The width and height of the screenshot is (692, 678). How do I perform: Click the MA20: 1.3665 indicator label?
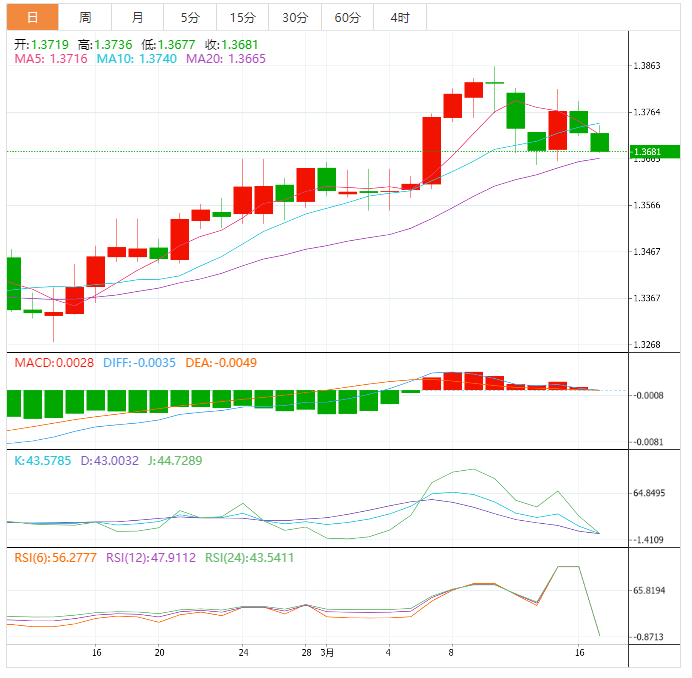(x=226, y=59)
